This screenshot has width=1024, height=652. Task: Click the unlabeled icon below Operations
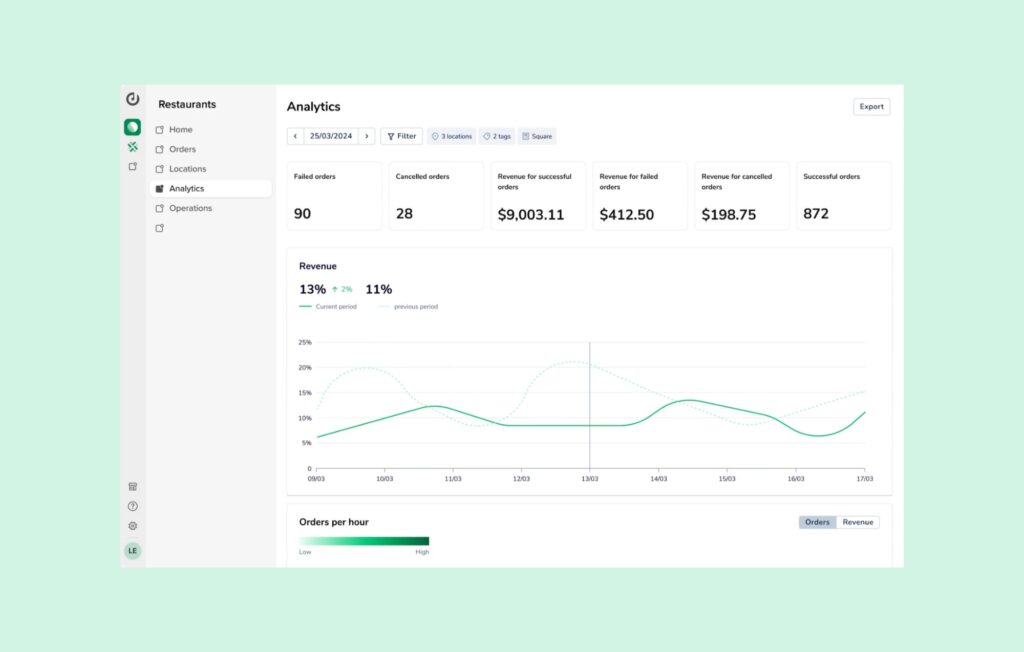click(x=160, y=228)
